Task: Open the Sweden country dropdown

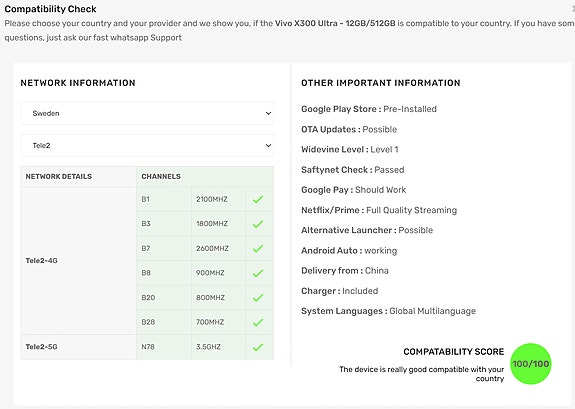Action: [147, 113]
